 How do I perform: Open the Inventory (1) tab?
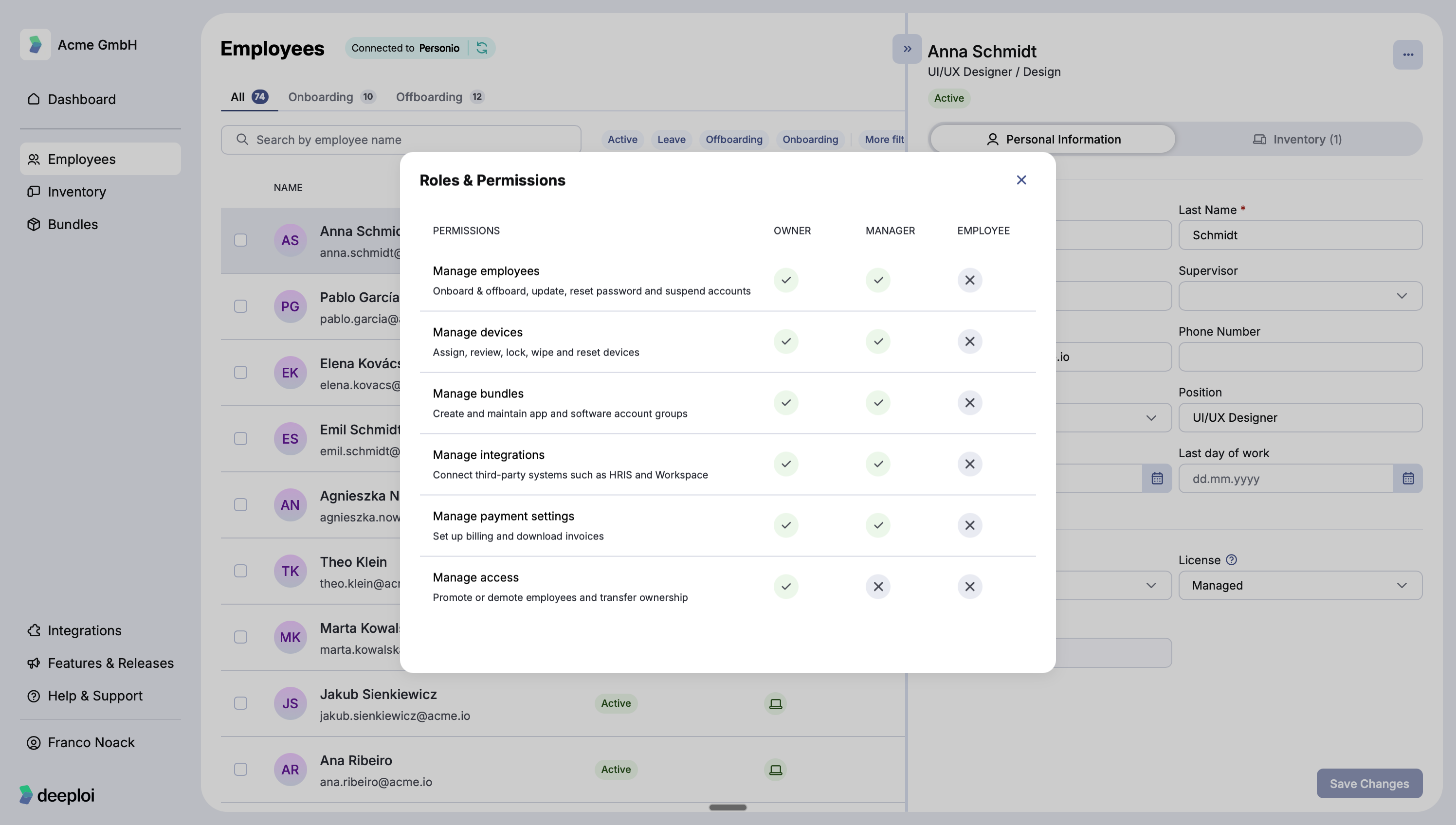pos(1297,140)
